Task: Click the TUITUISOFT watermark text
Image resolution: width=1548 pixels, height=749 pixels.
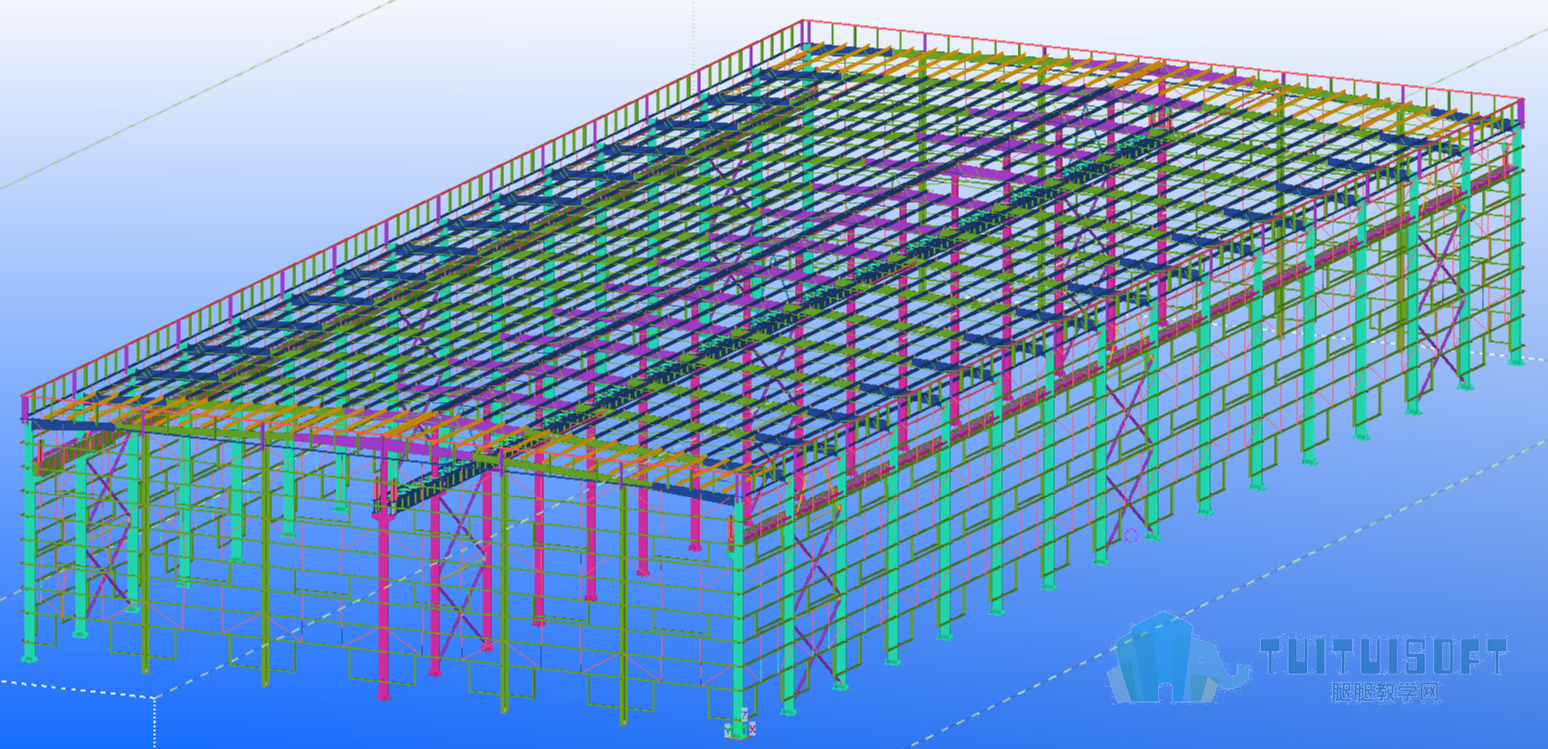Action: (x=1382, y=658)
